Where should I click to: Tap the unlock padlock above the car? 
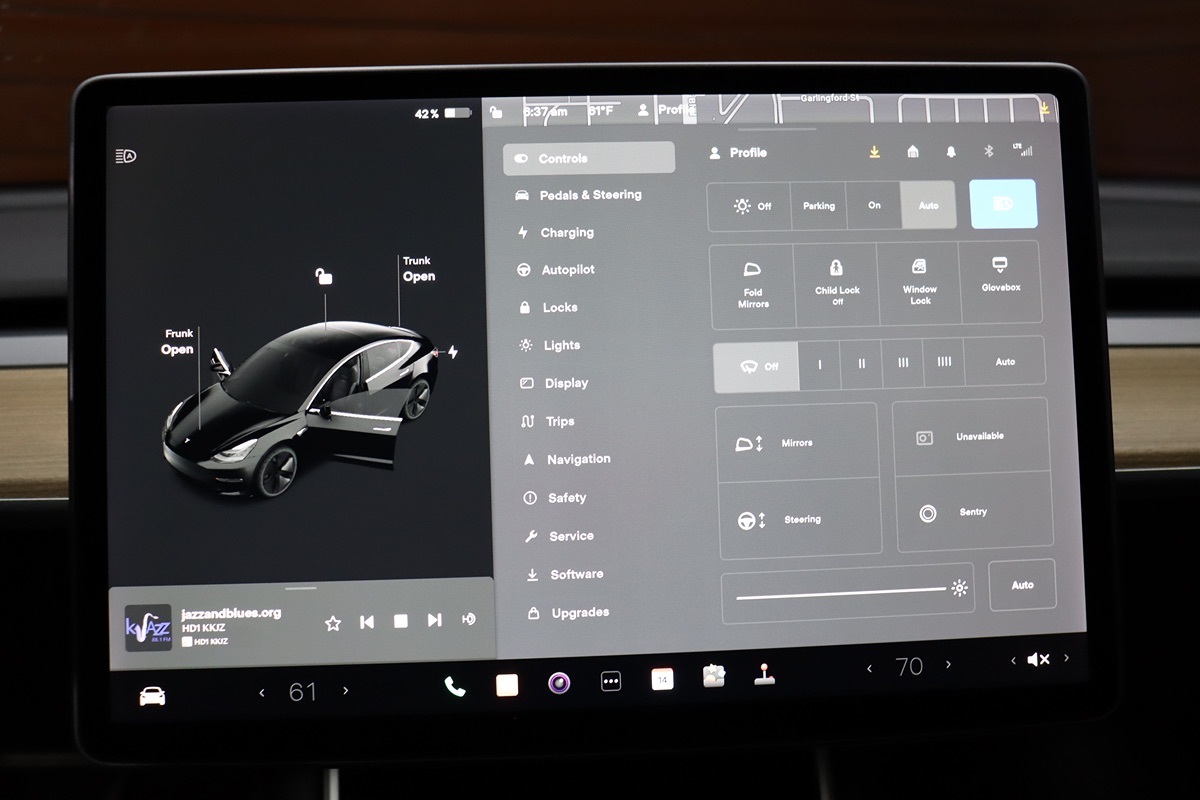point(323,275)
